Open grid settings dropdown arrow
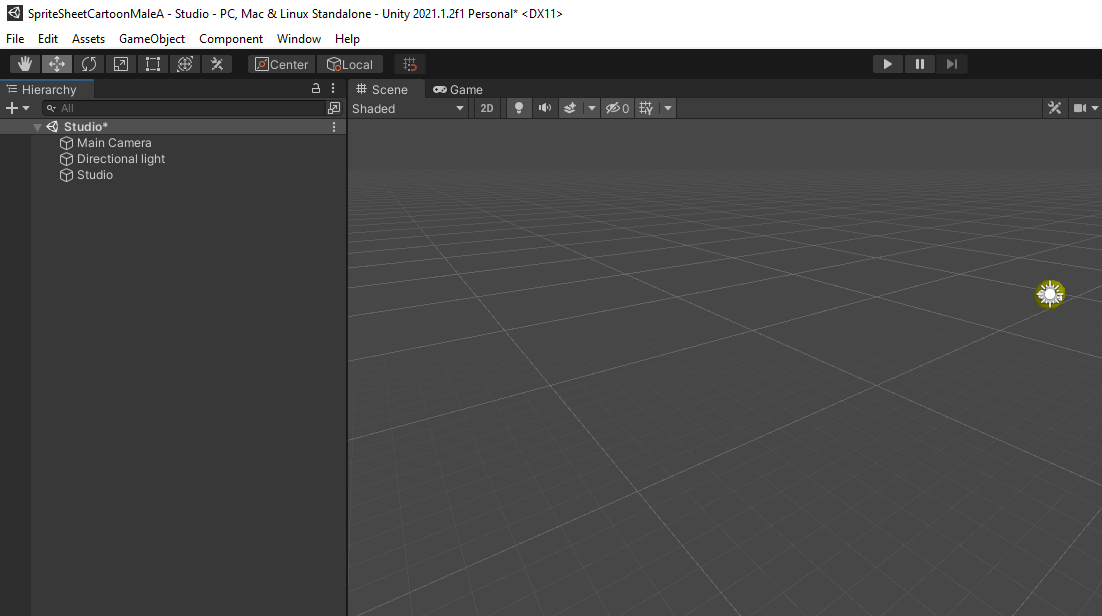Screen dimensions: 1102x616 [x=668, y=108]
